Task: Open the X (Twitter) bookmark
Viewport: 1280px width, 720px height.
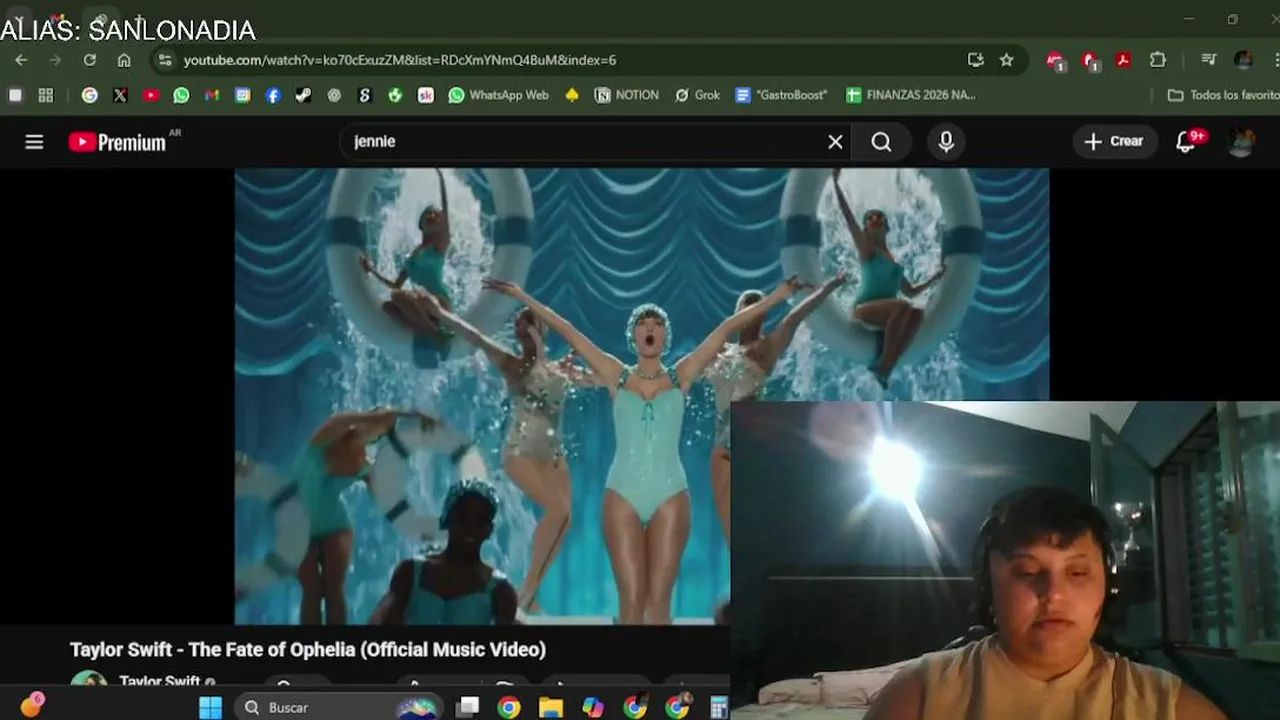Action: point(120,95)
